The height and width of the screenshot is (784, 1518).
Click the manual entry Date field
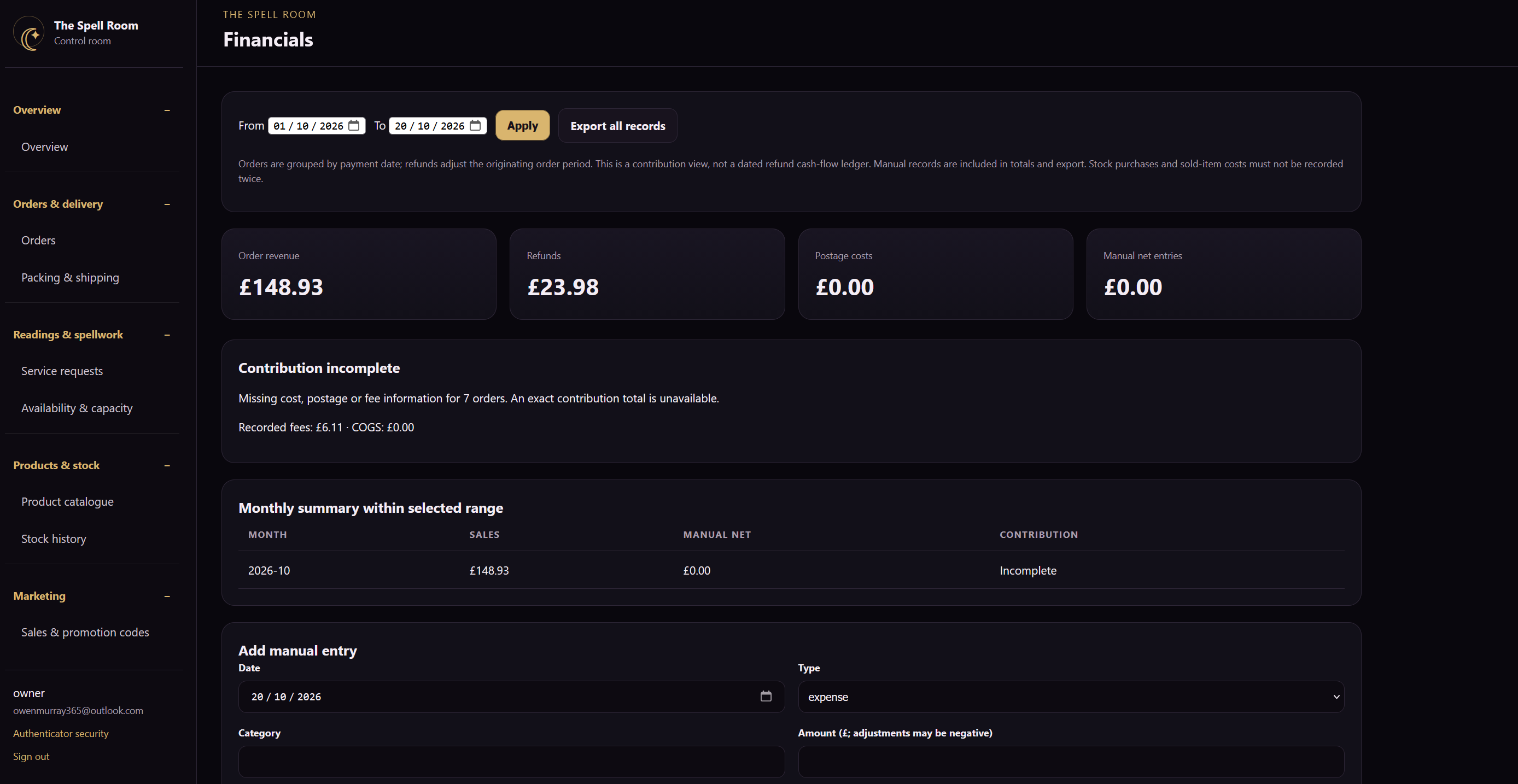coord(511,697)
